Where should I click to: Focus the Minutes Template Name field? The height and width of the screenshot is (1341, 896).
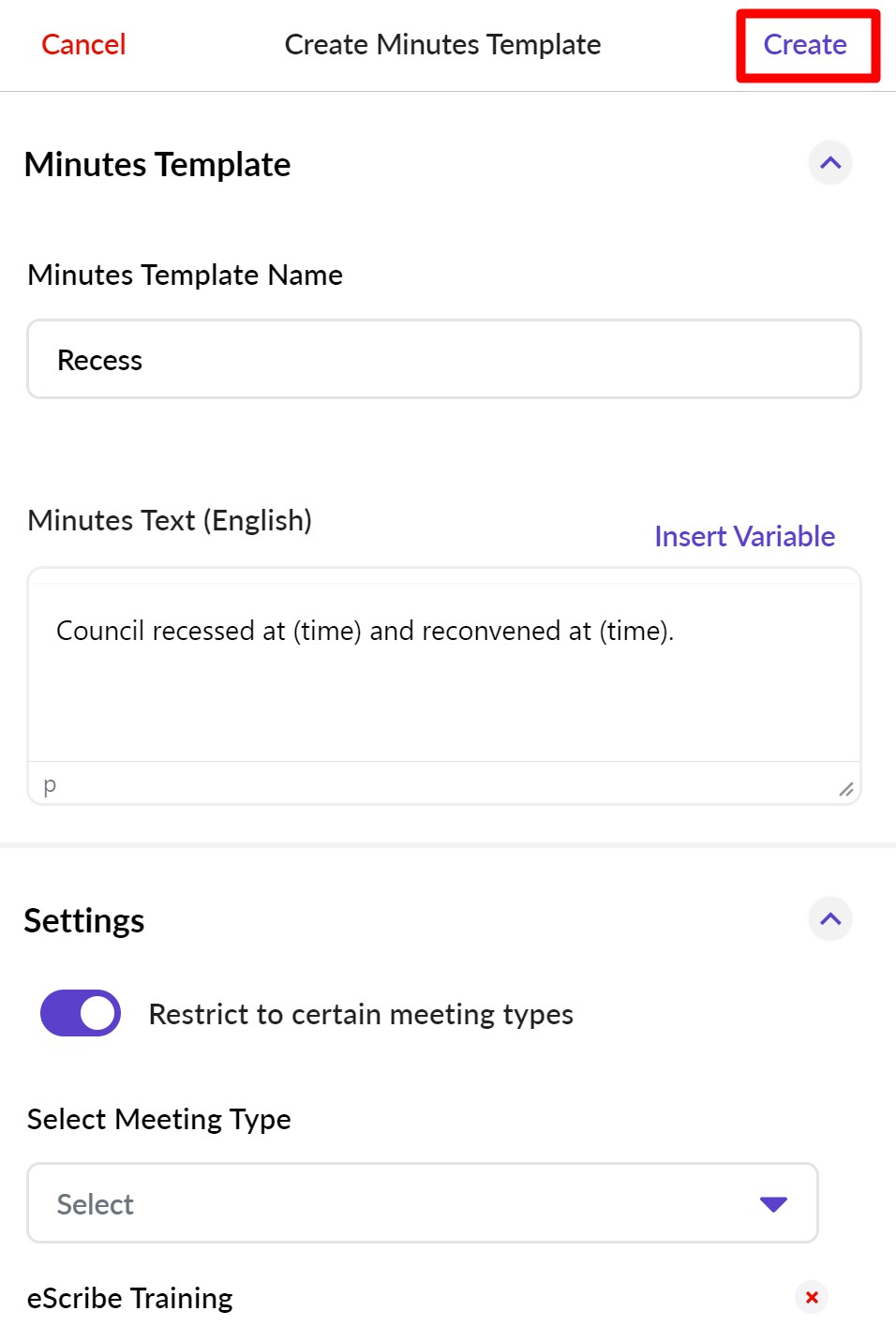(x=444, y=360)
